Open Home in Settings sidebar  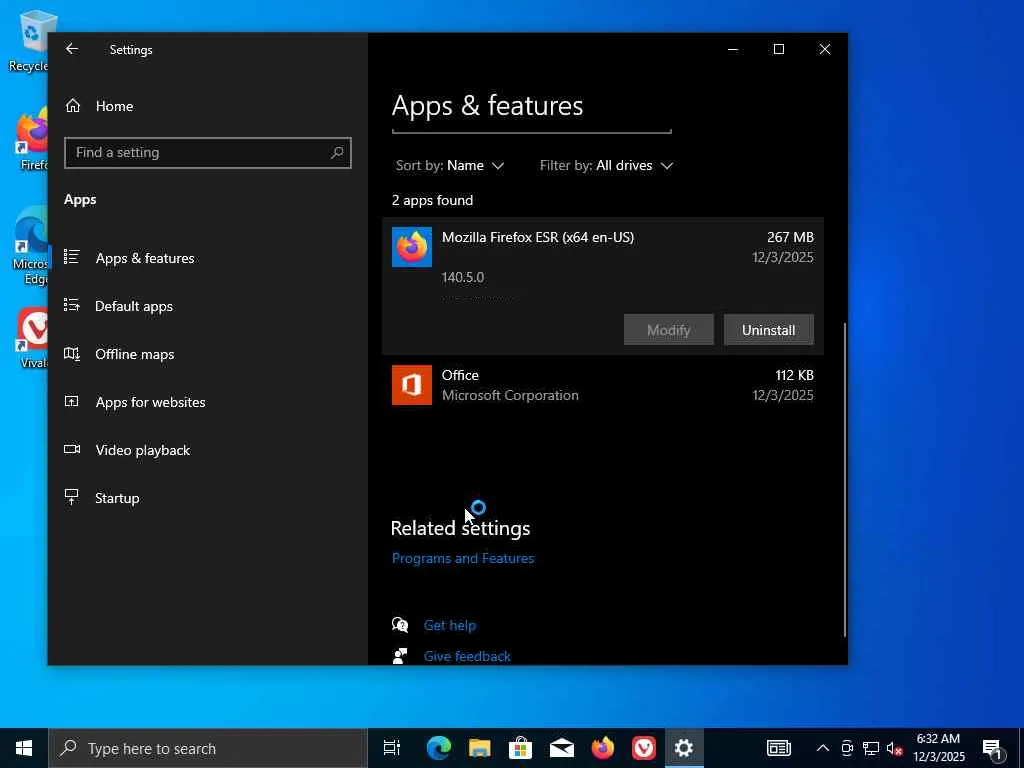pos(208,106)
